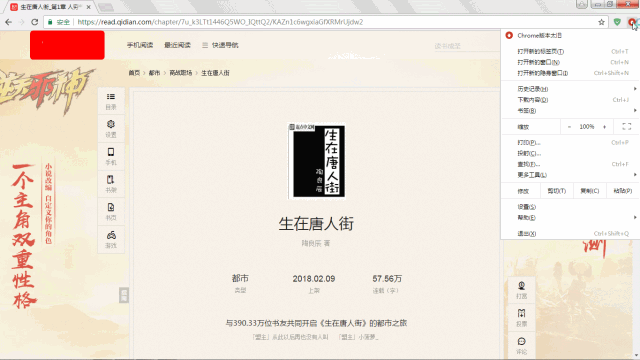
Task: Open the 目录 table of contents icon
Action: 111,101
